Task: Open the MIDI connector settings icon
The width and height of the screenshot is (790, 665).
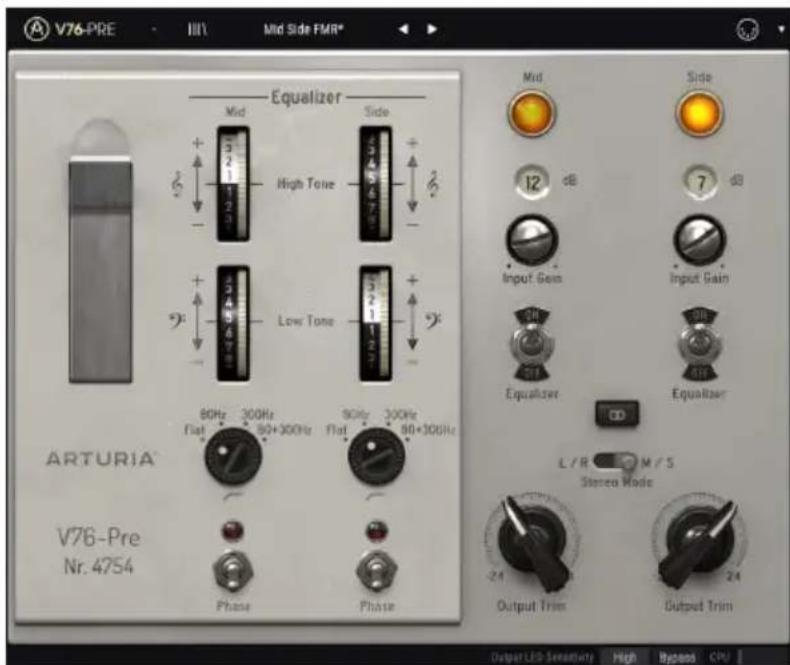Action: [748, 30]
